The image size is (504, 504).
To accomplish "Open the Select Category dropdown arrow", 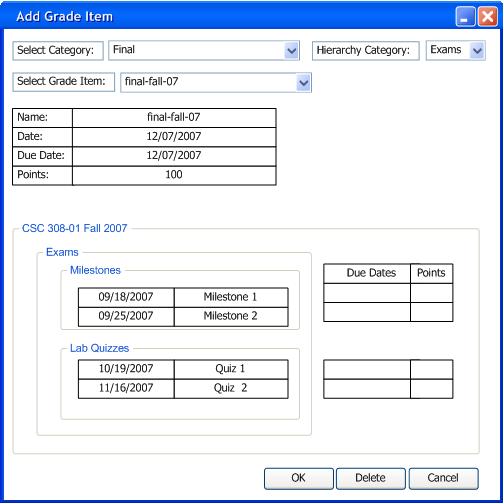I will click(x=292, y=51).
